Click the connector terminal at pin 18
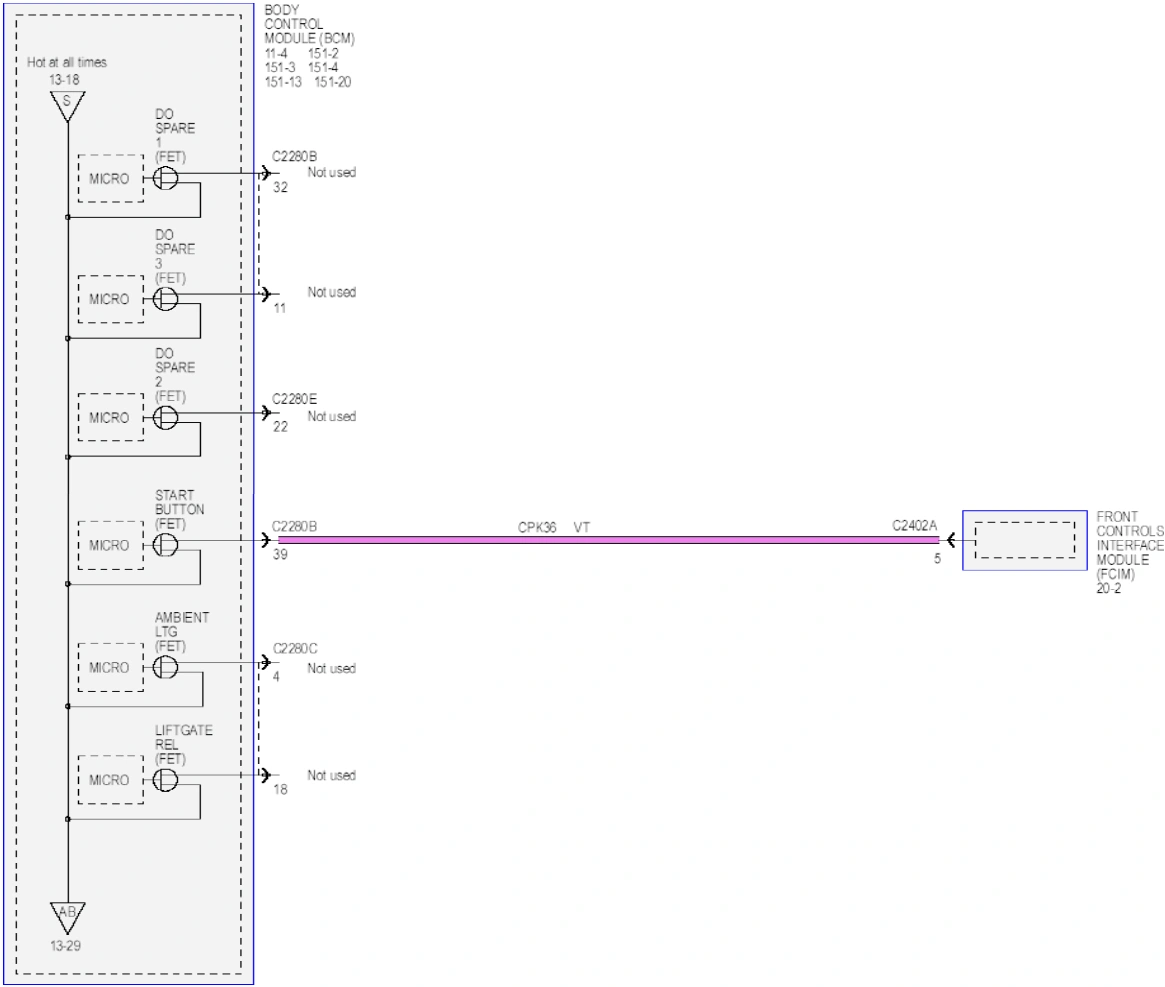The height and width of the screenshot is (987, 1165). pyautogui.click(x=266, y=775)
